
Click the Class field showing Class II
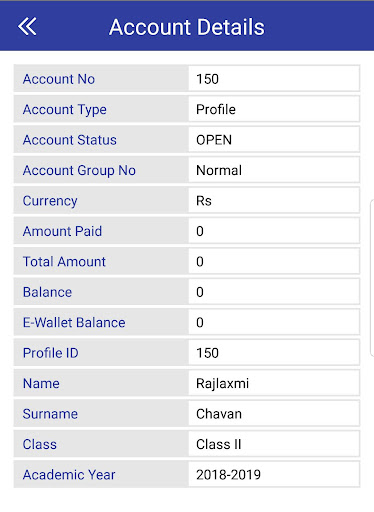tap(274, 444)
